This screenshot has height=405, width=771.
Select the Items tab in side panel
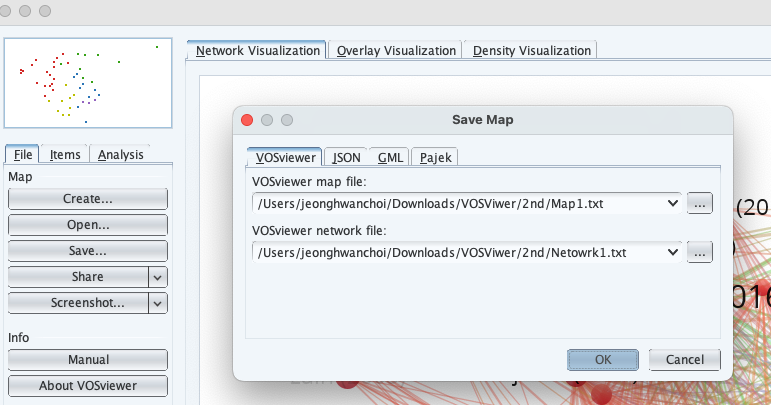click(65, 154)
